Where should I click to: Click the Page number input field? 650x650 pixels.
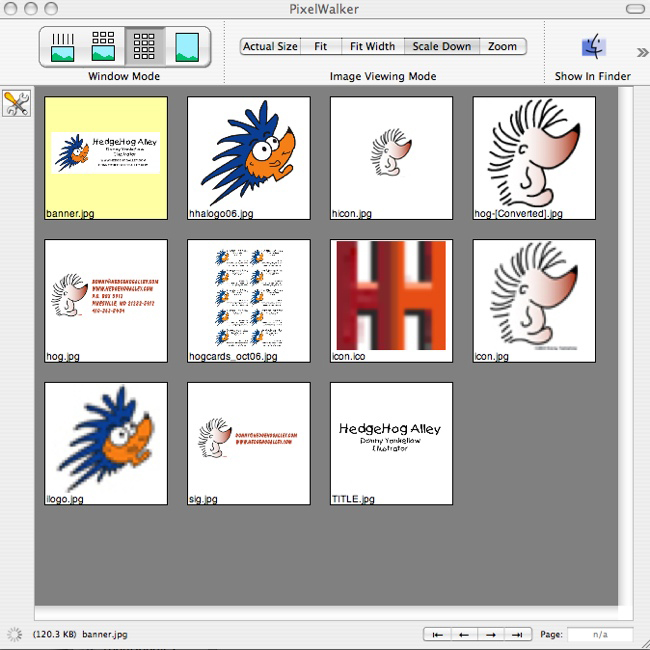[x=600, y=634]
